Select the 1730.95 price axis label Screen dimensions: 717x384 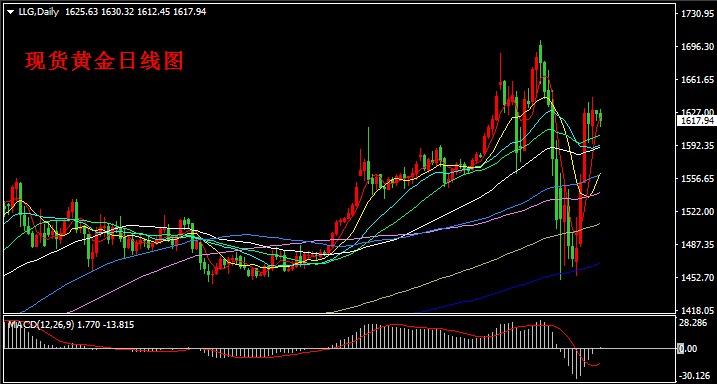pos(697,14)
